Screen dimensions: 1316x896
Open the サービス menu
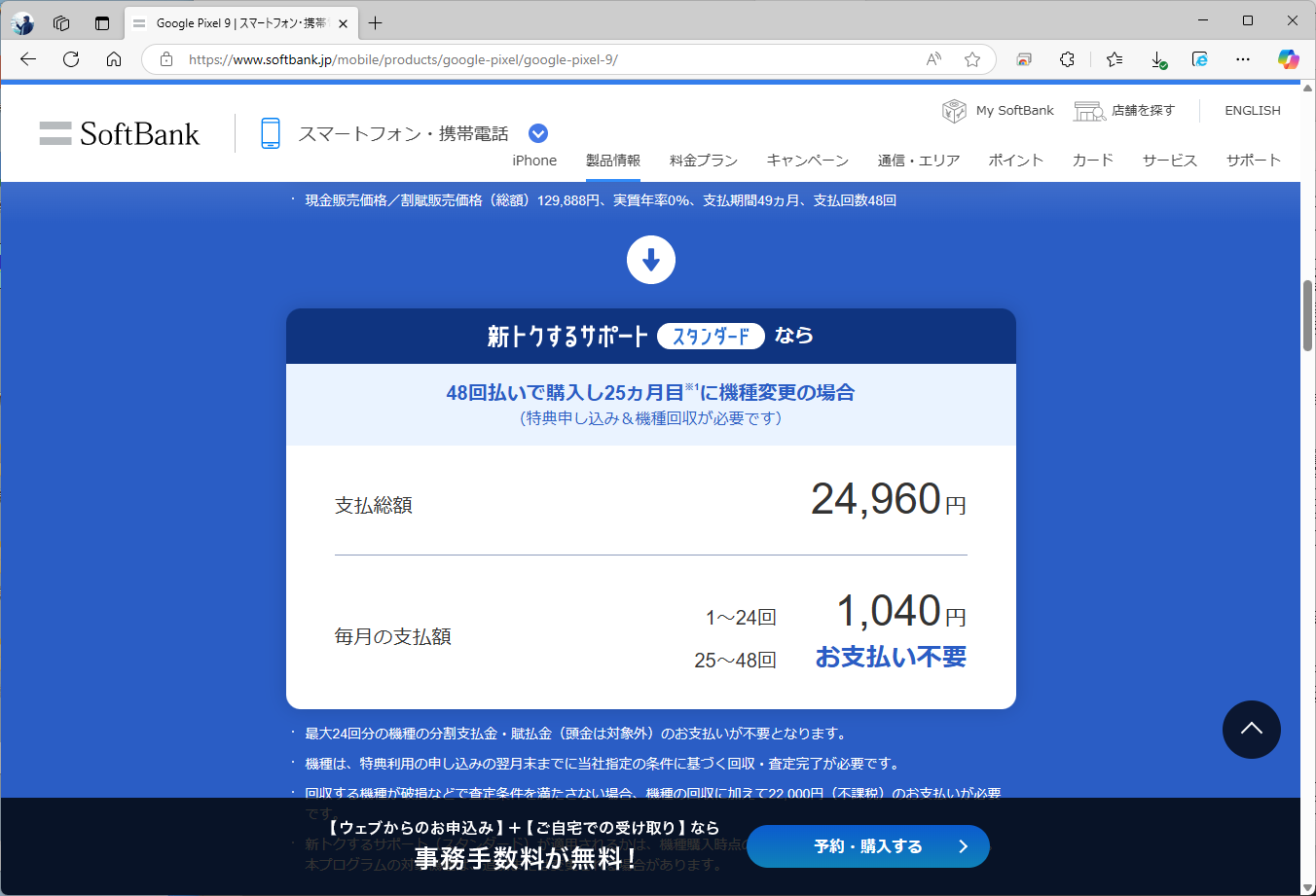pyautogui.click(x=1170, y=161)
